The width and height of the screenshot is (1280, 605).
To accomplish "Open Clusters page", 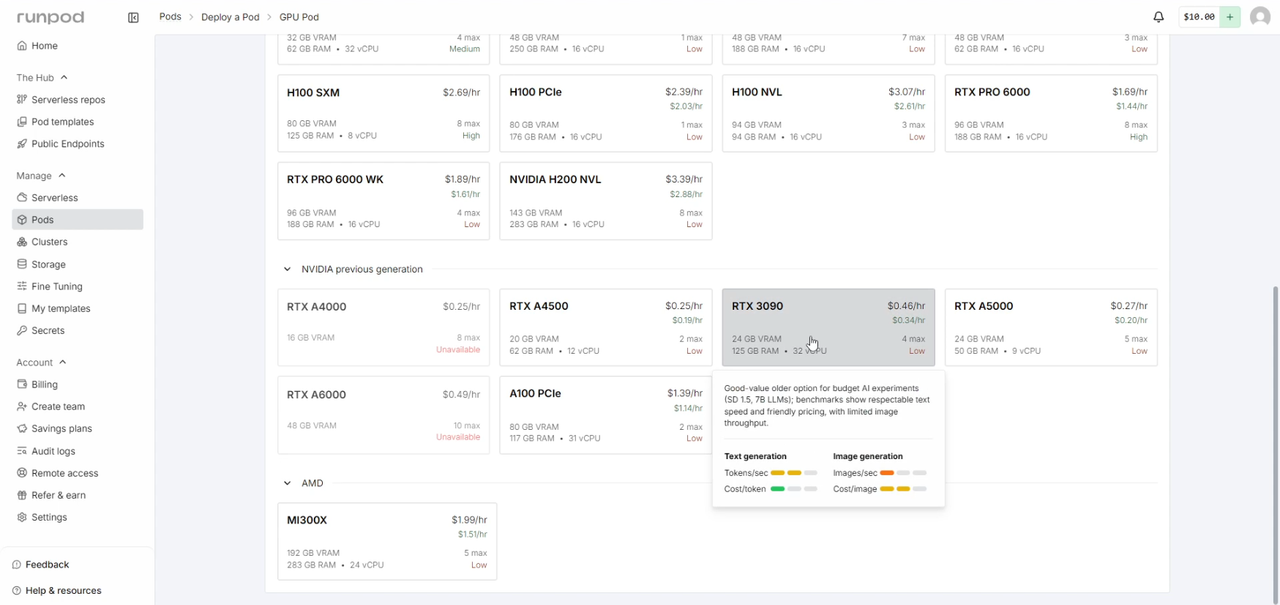I will (49, 242).
